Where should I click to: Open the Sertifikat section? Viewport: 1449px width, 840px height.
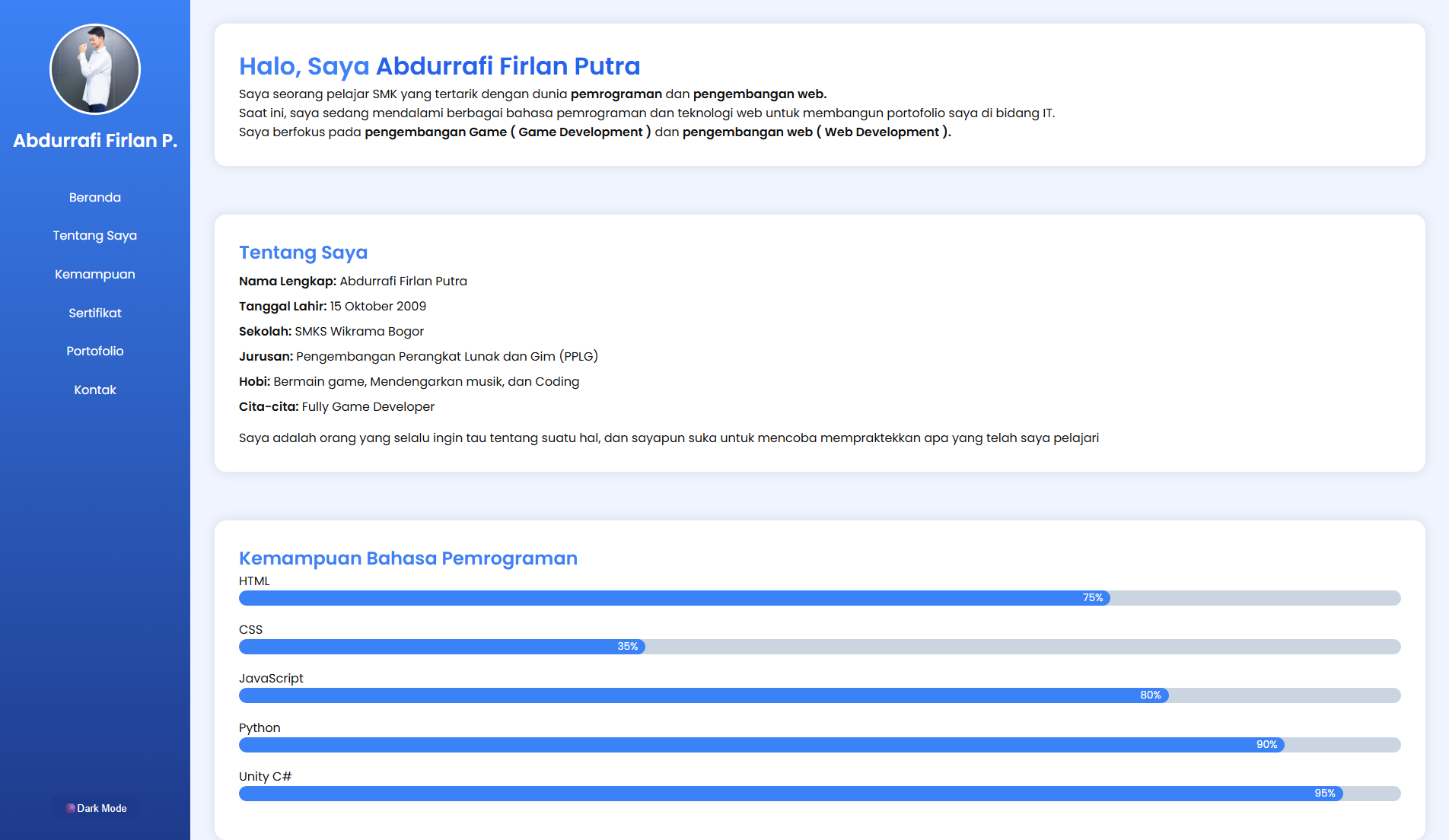click(x=94, y=313)
